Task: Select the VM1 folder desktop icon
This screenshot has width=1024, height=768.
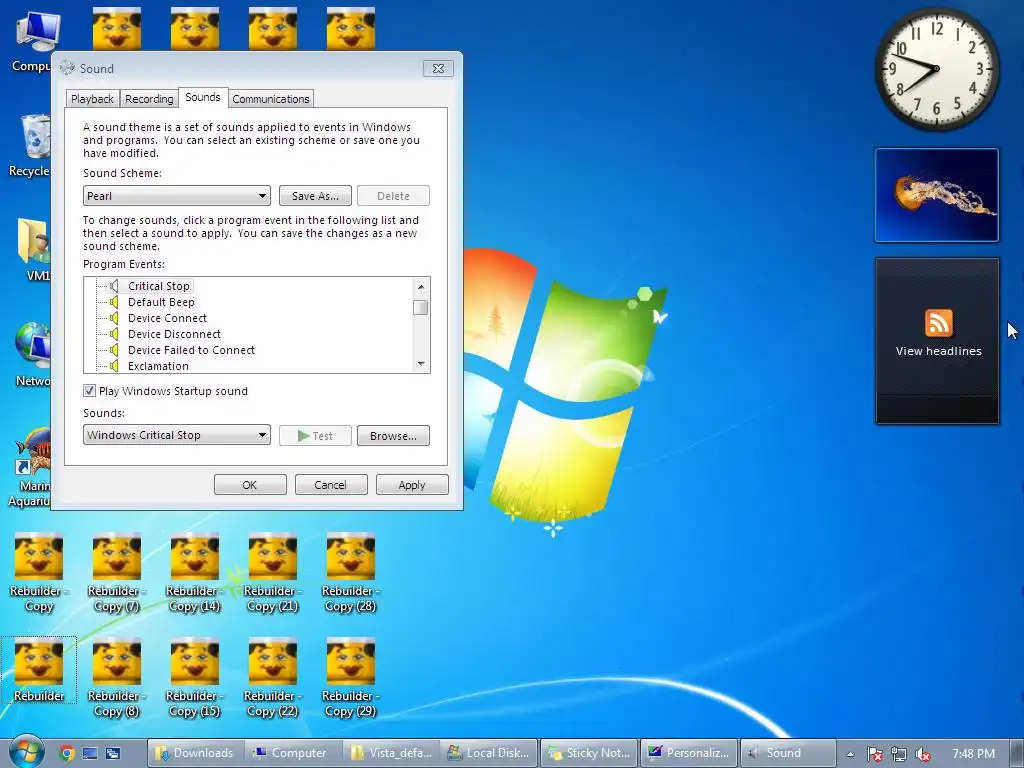Action: pos(34,250)
